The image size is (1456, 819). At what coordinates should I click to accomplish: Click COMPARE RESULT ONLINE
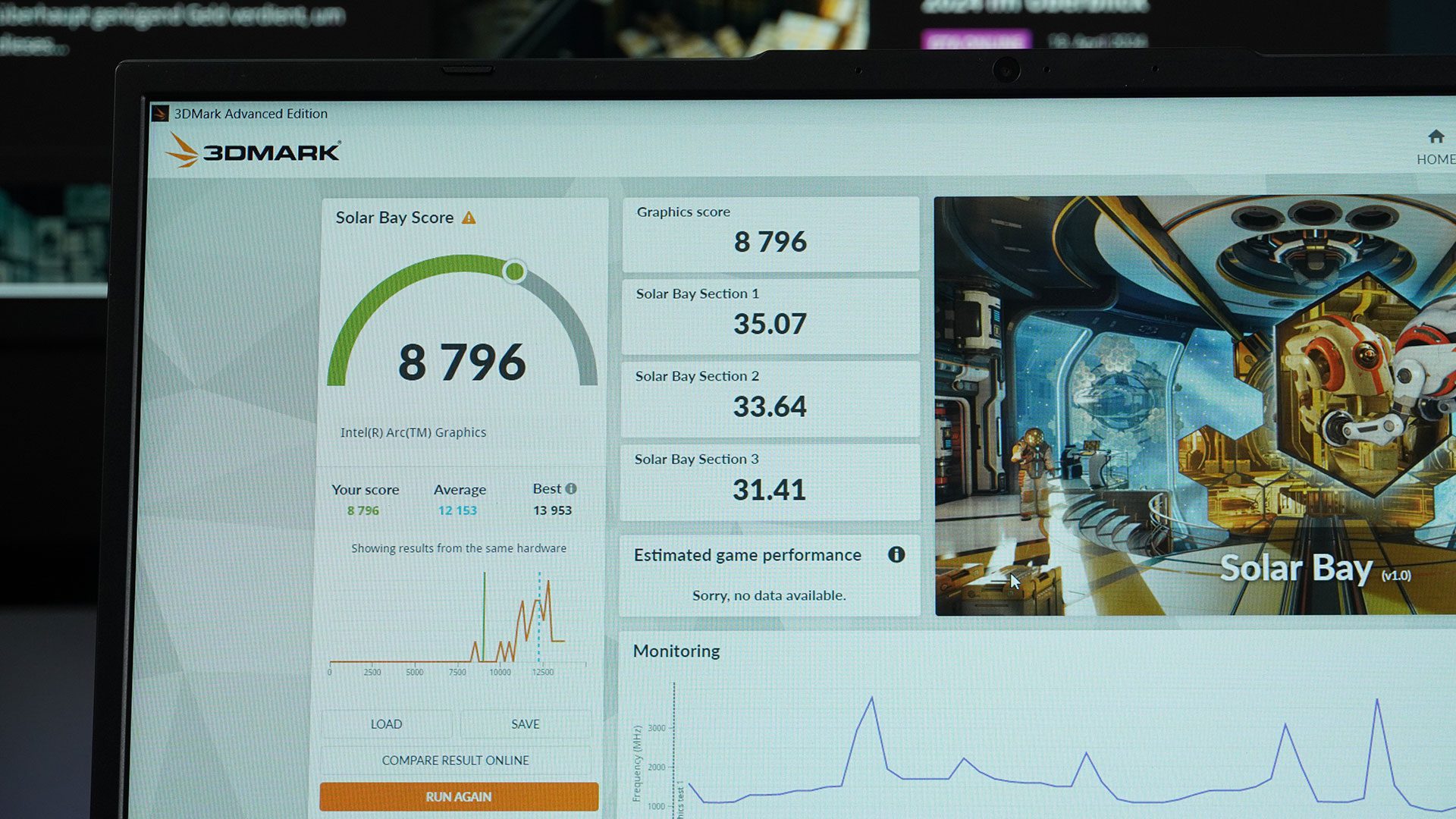click(455, 760)
